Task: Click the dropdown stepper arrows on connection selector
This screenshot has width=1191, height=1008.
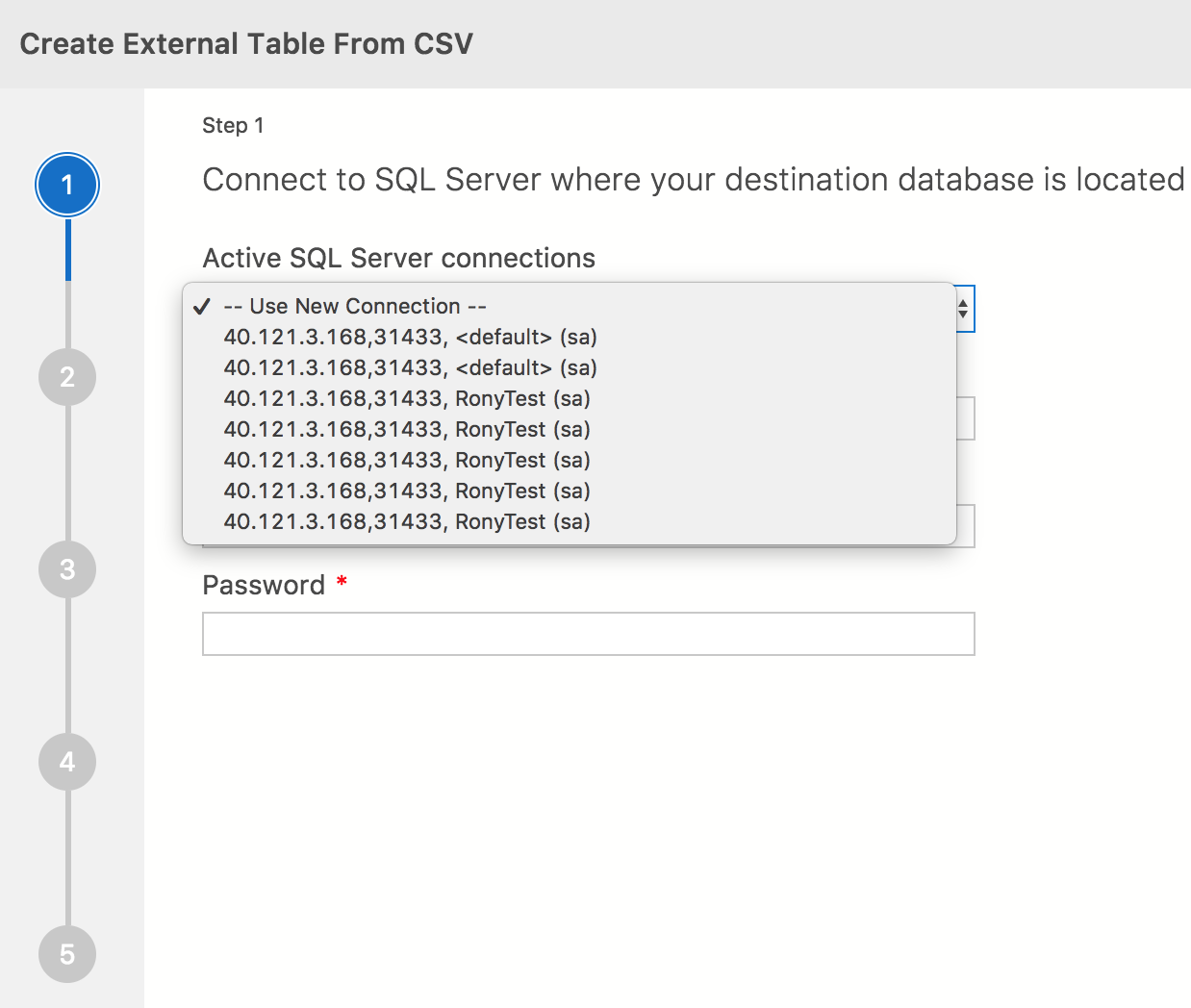Action: click(964, 309)
